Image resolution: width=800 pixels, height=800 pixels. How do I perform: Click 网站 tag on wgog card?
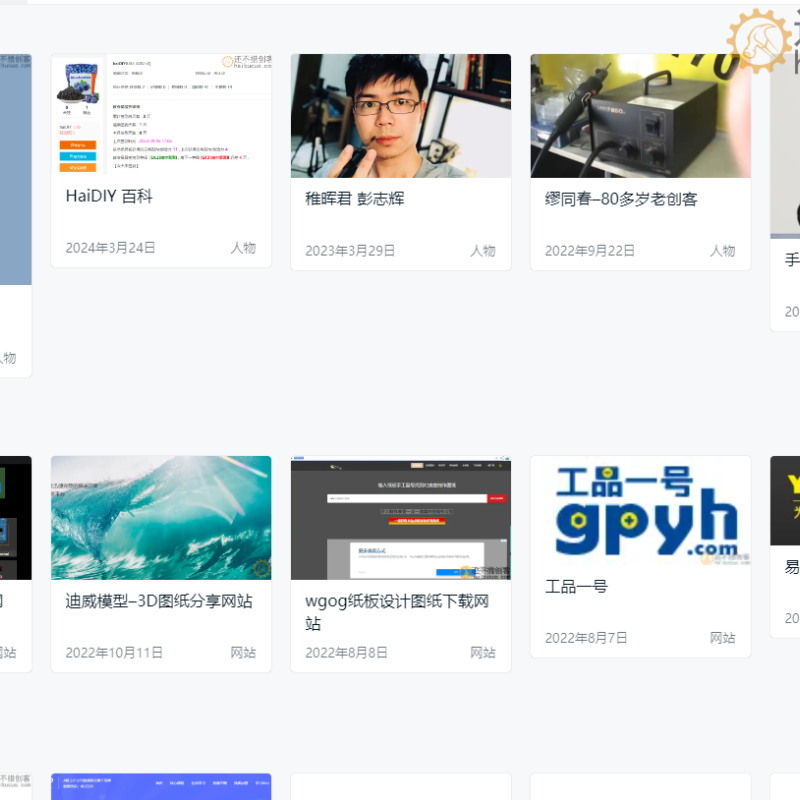(483, 653)
